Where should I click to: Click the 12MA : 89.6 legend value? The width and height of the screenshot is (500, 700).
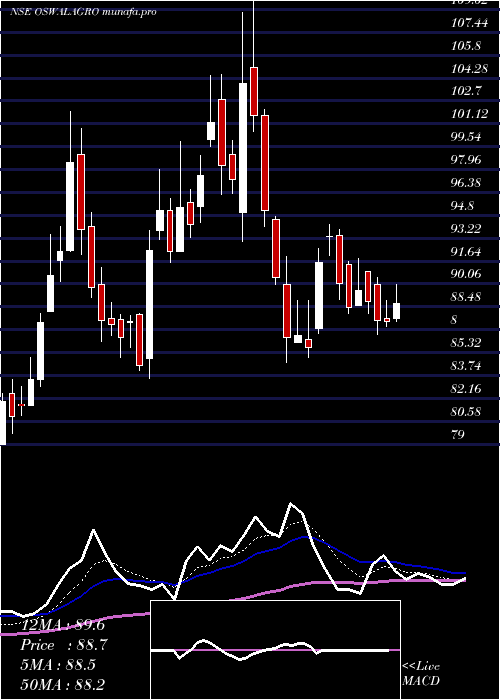62,625
